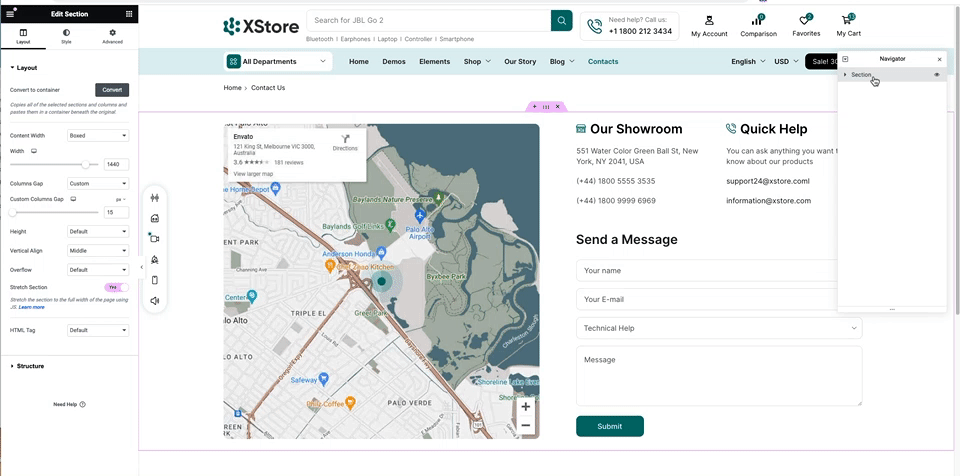This screenshot has width=960, height=476.
Task: Toggle Section visibility eye in Navigator
Action: coord(937,75)
